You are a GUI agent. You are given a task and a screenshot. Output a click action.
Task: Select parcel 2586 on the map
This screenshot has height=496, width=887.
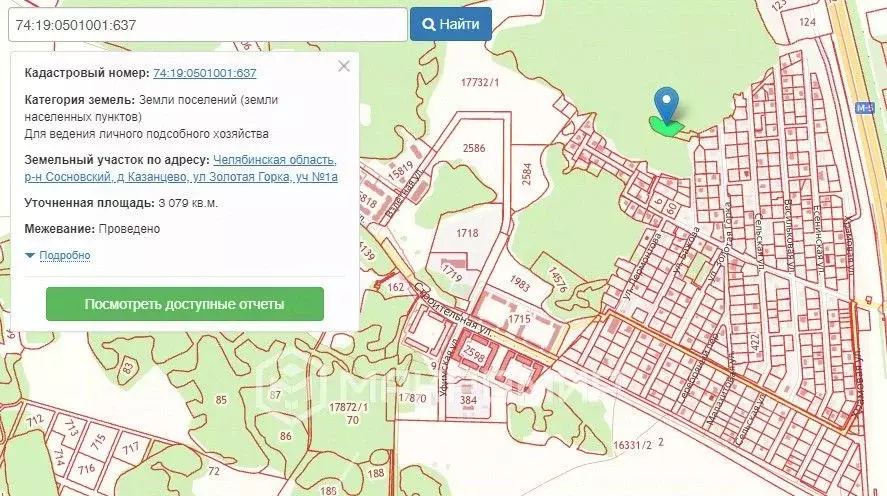click(473, 148)
